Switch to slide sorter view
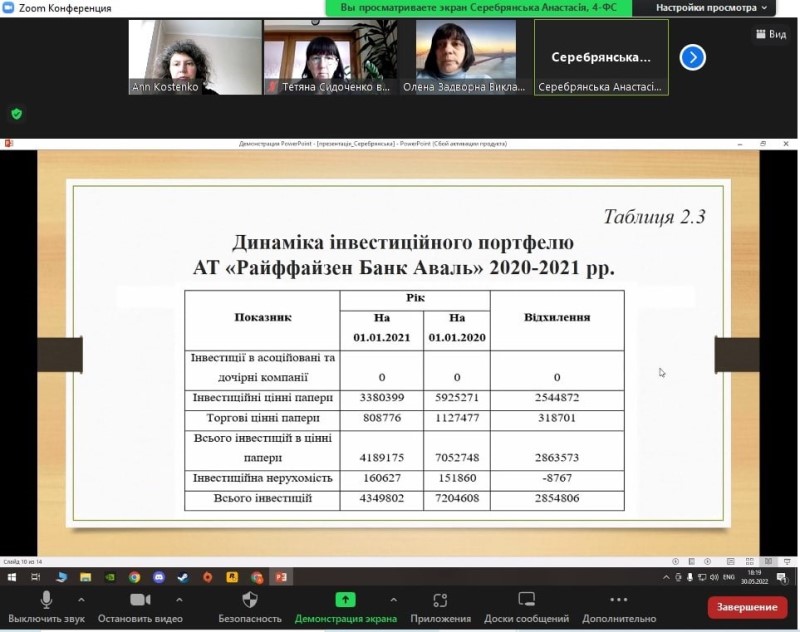The height and width of the screenshot is (632, 800). (749, 562)
